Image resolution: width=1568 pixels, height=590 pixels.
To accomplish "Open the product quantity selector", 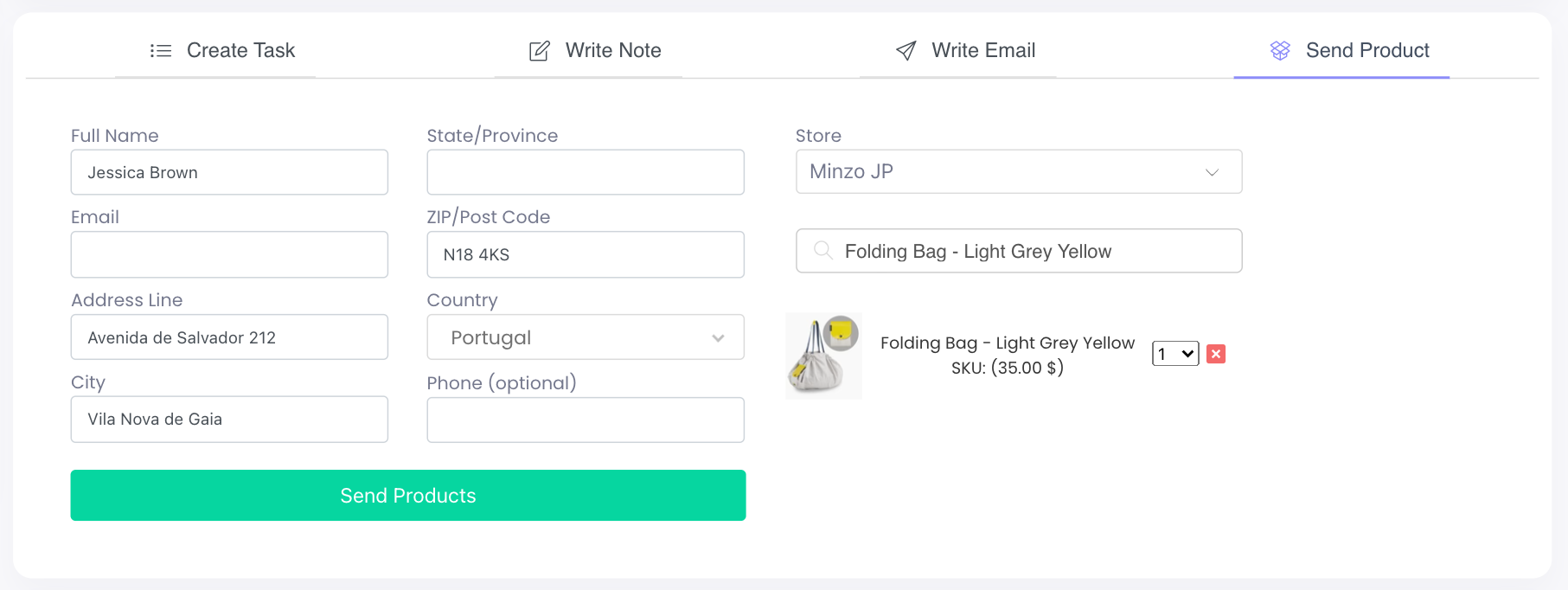I will click(x=1174, y=354).
